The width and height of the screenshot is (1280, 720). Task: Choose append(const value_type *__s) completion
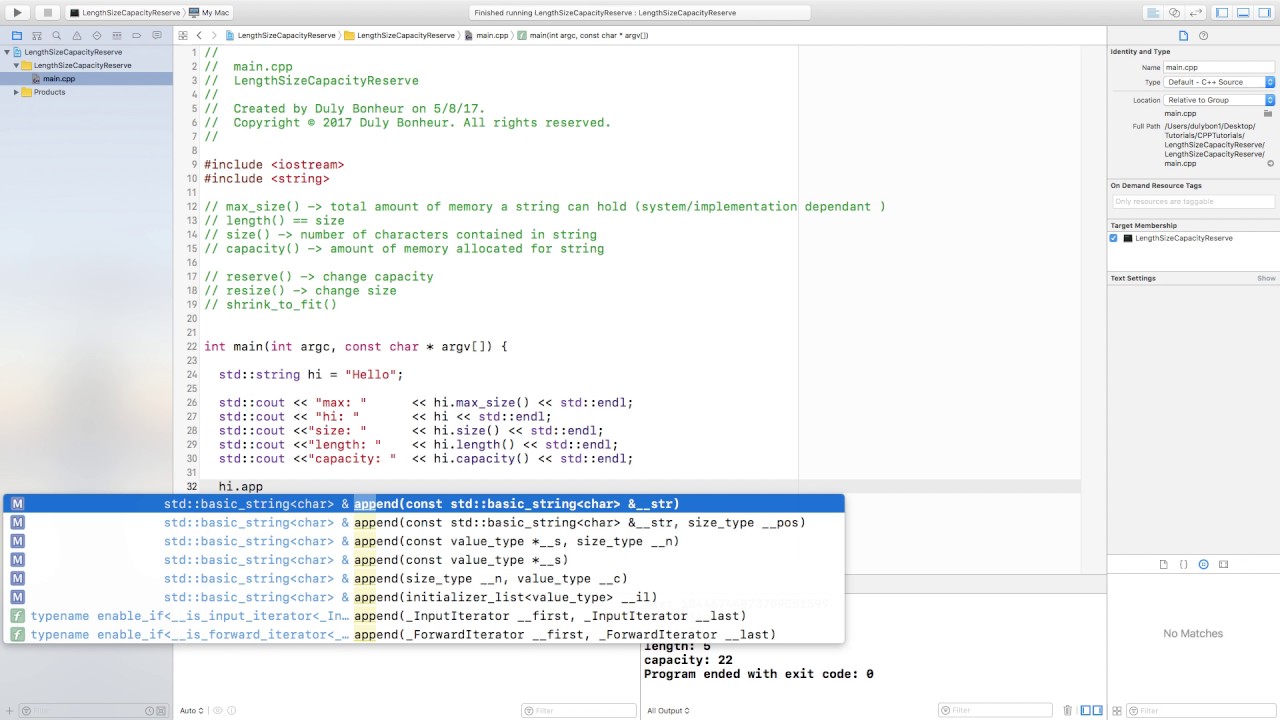(x=424, y=560)
